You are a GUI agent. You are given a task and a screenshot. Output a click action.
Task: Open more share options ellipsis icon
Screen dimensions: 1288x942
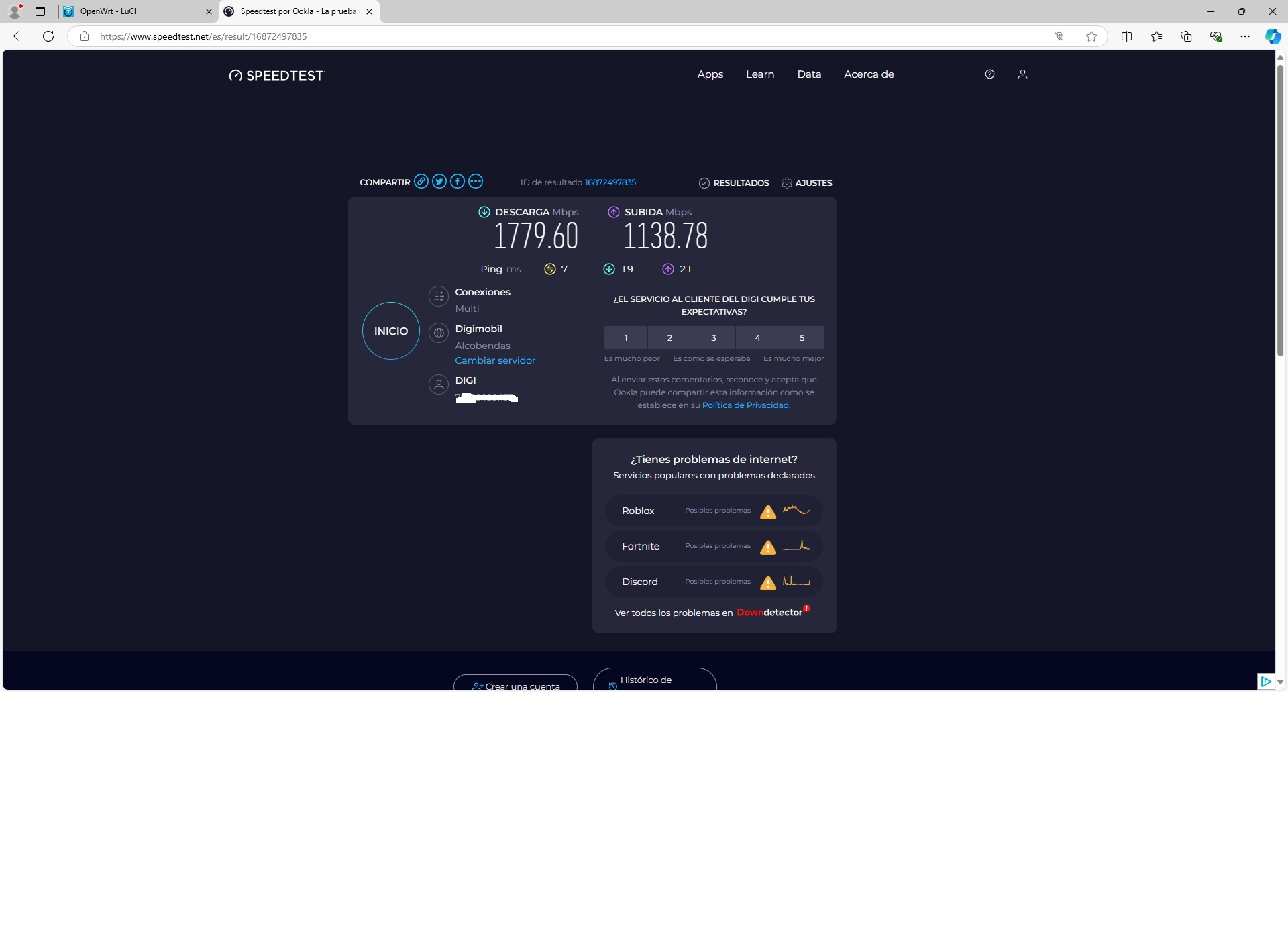click(476, 181)
